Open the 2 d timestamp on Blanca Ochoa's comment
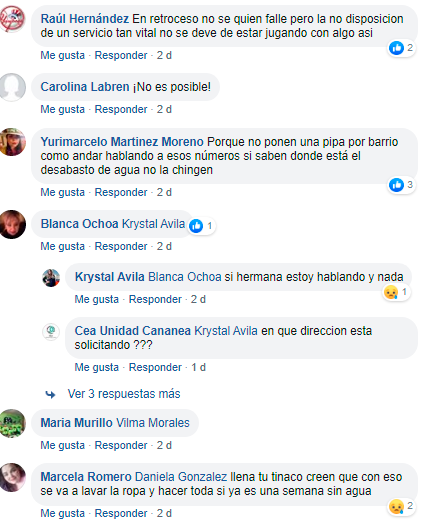The height and width of the screenshot is (524, 427). point(164,246)
